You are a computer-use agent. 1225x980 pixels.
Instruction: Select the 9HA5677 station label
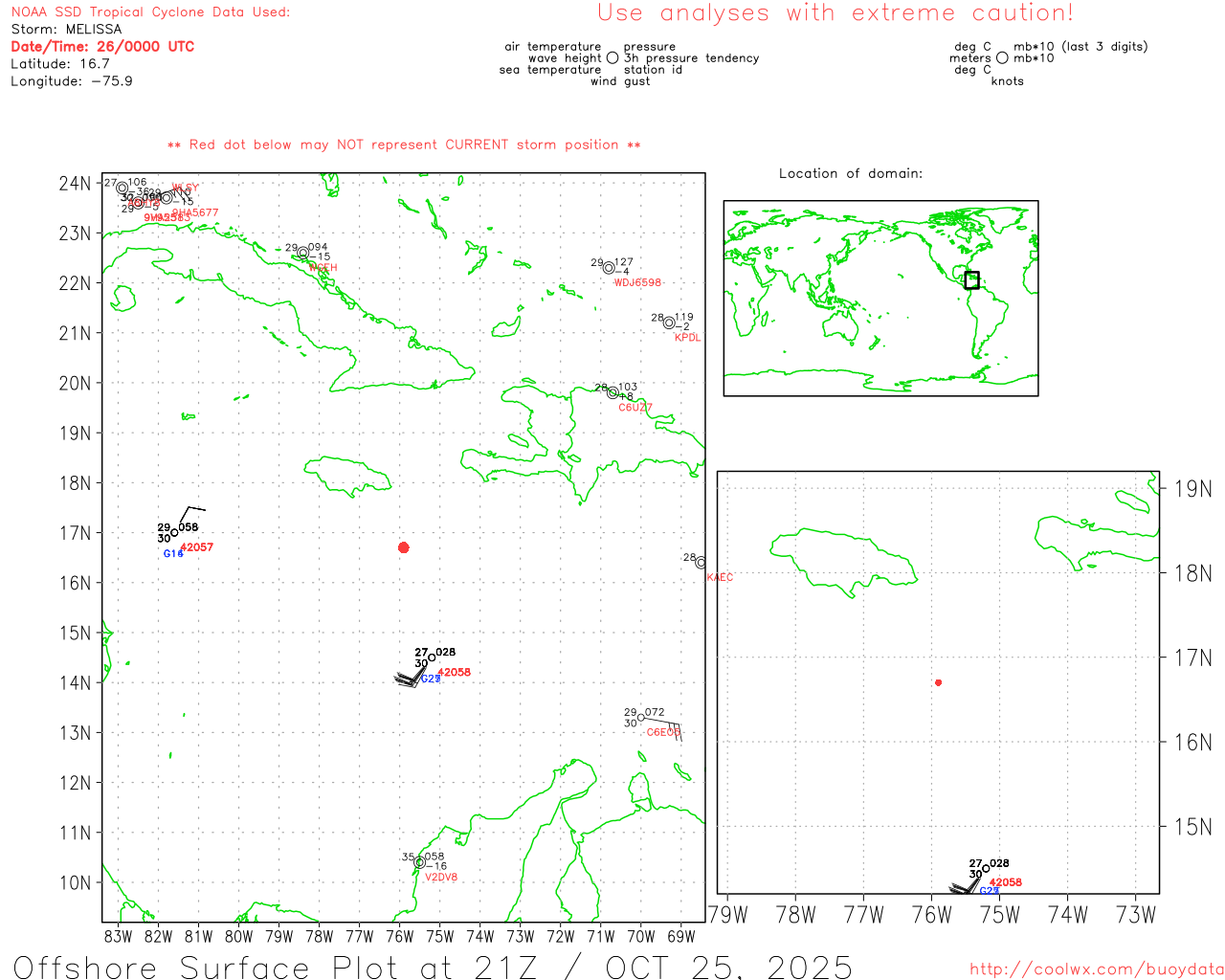coord(195,212)
